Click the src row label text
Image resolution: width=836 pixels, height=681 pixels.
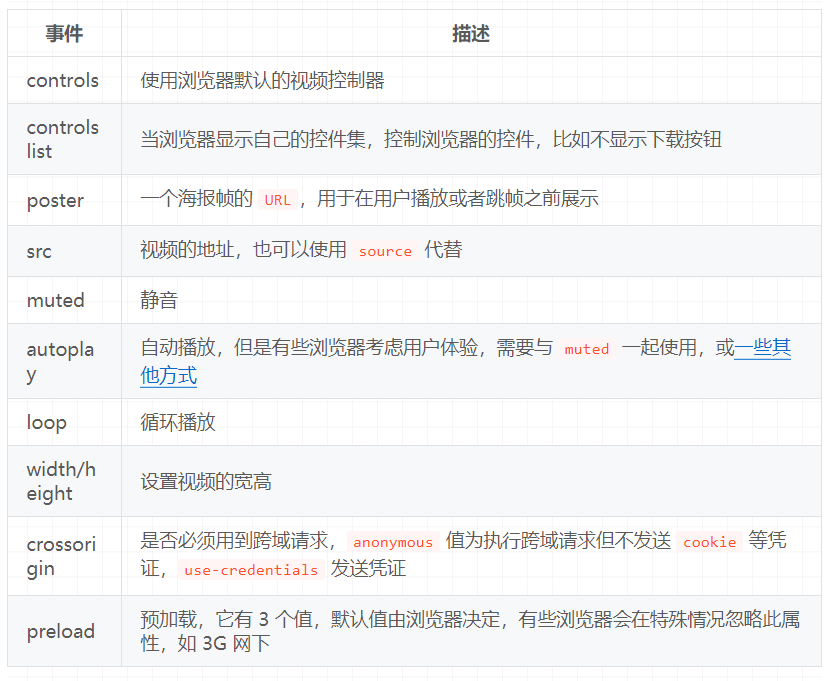[x=39, y=251]
